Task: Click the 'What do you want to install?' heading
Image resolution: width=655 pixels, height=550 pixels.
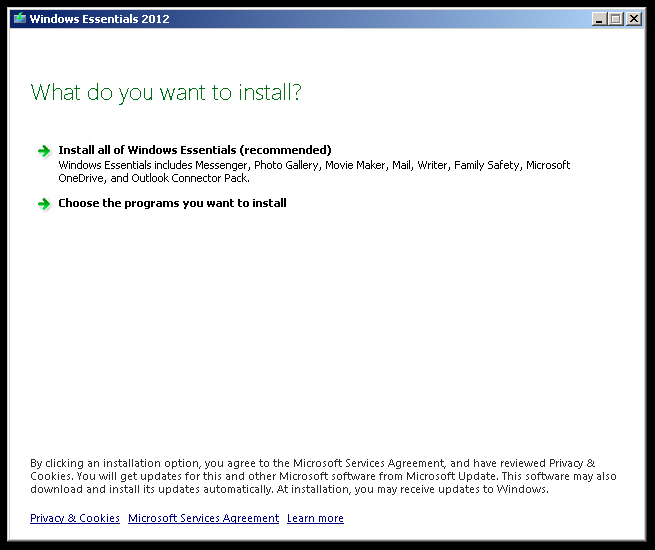Action: tap(166, 92)
